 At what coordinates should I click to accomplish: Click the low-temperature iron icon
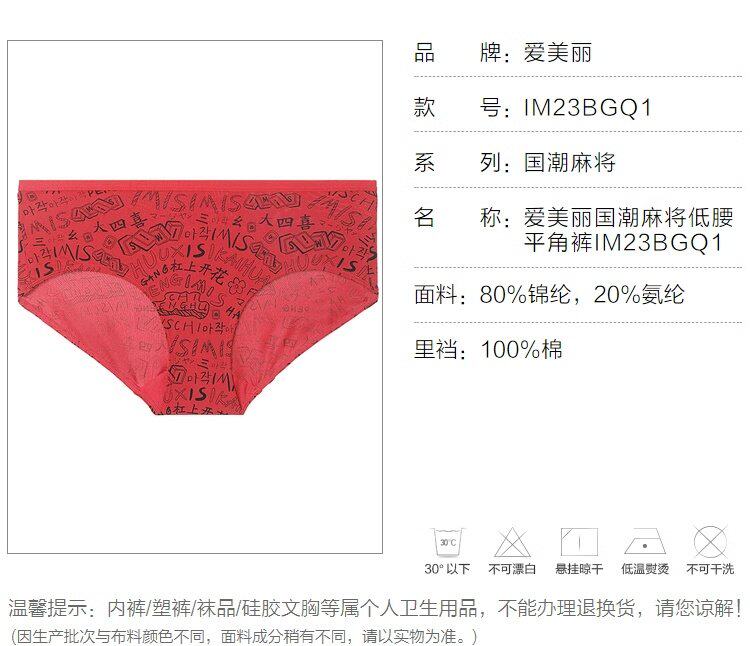(x=645, y=541)
